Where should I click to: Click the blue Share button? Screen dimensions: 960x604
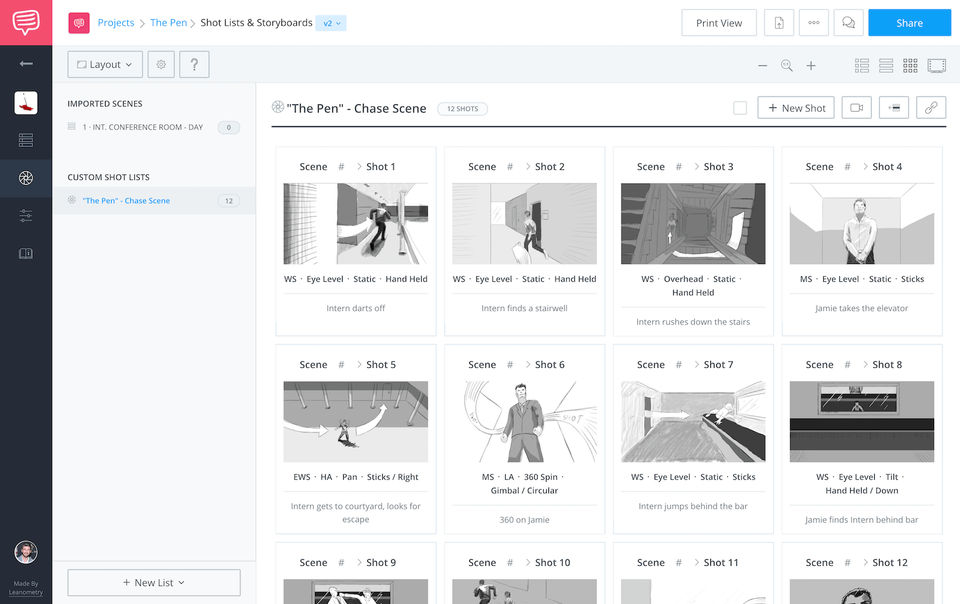909,23
